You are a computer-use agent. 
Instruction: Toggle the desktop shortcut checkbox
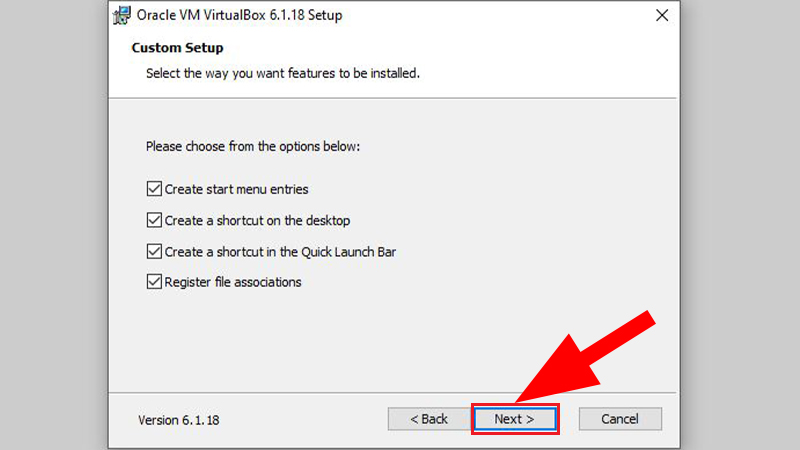(x=154, y=220)
